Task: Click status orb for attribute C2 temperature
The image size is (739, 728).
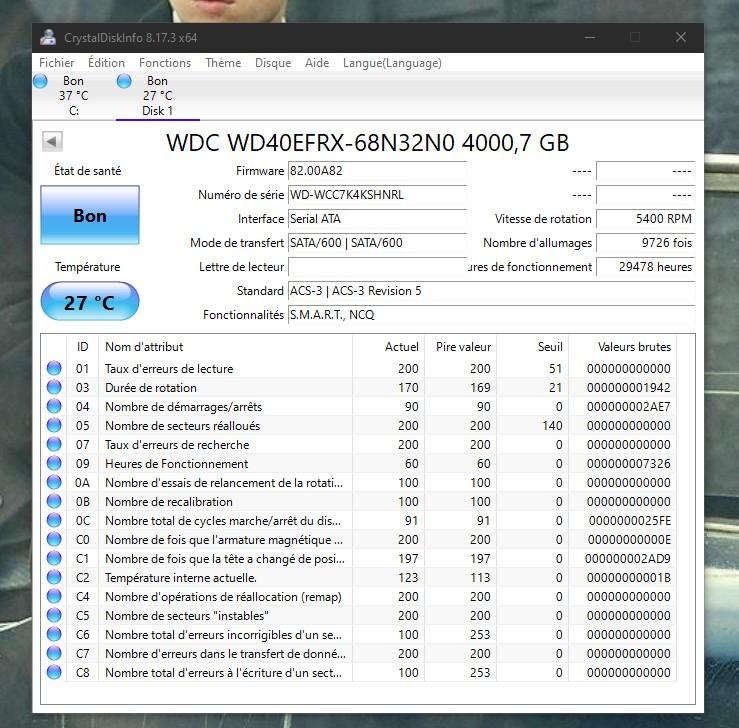Action: click(x=54, y=578)
